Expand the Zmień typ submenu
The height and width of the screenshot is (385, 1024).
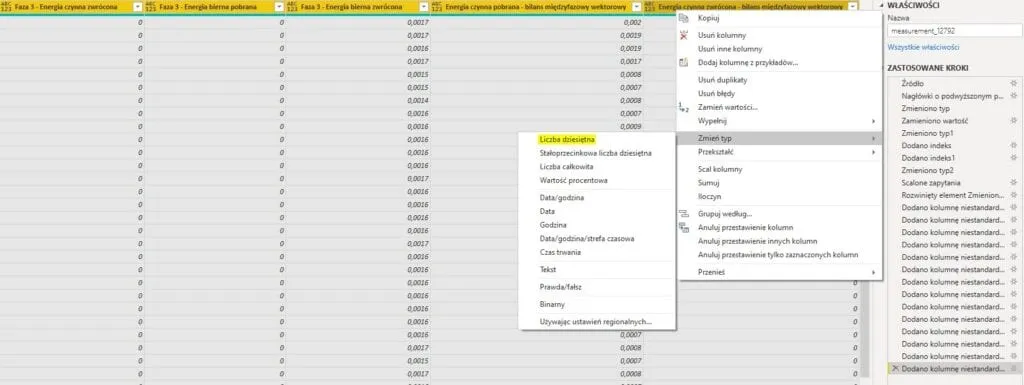tap(778, 138)
